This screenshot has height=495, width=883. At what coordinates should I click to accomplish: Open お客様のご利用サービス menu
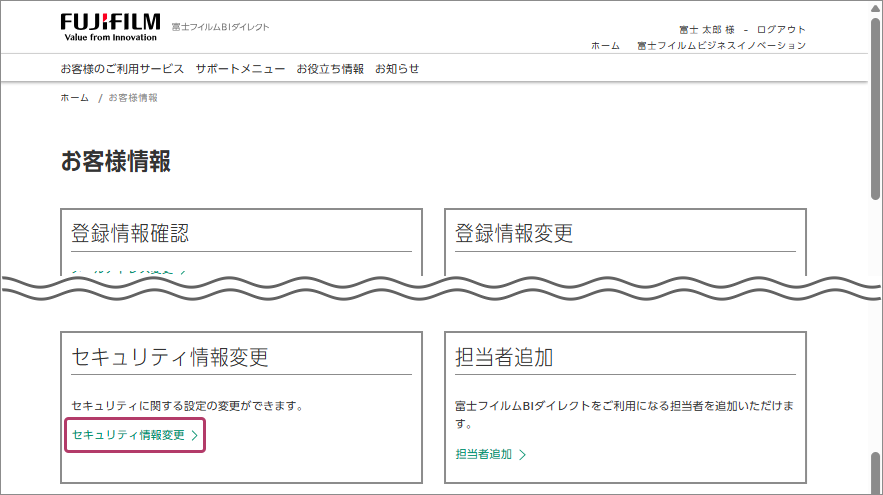[122, 69]
